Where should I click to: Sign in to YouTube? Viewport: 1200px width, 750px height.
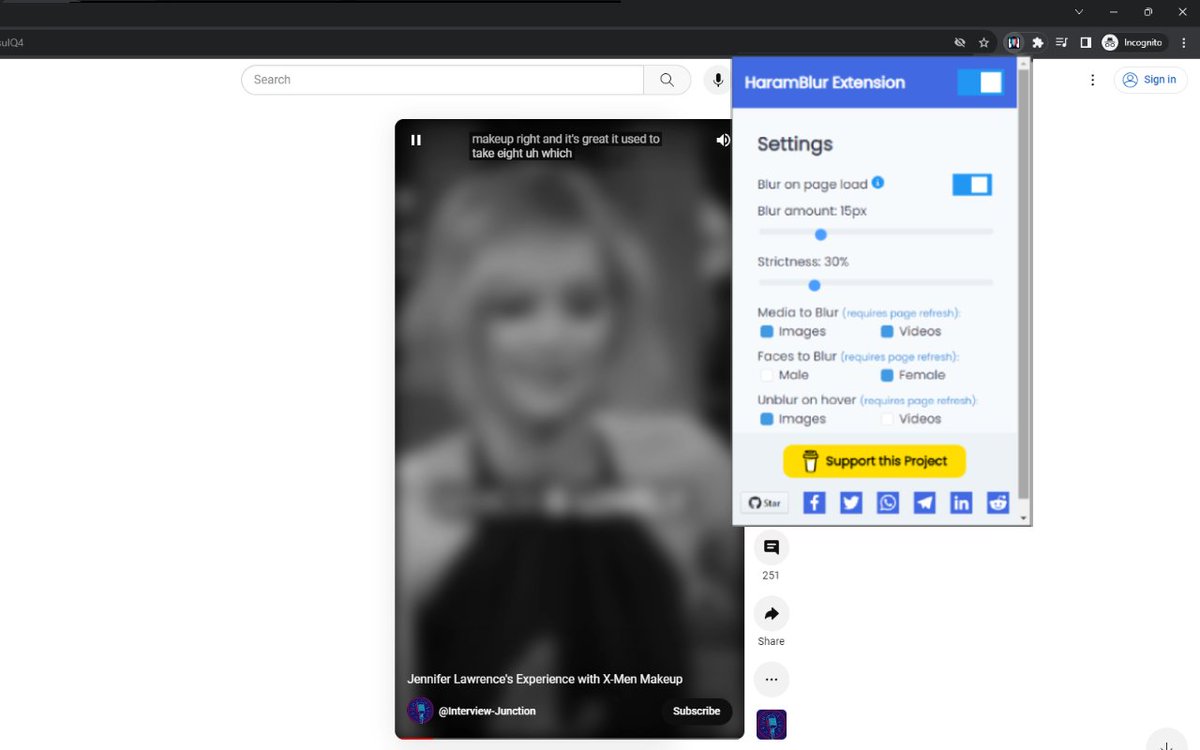(1150, 80)
